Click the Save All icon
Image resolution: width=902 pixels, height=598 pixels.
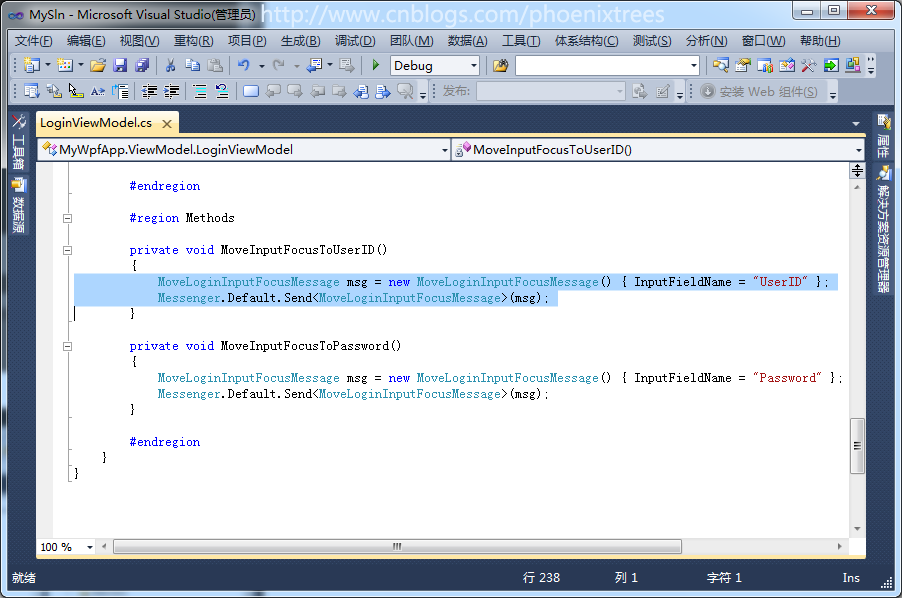pos(142,66)
